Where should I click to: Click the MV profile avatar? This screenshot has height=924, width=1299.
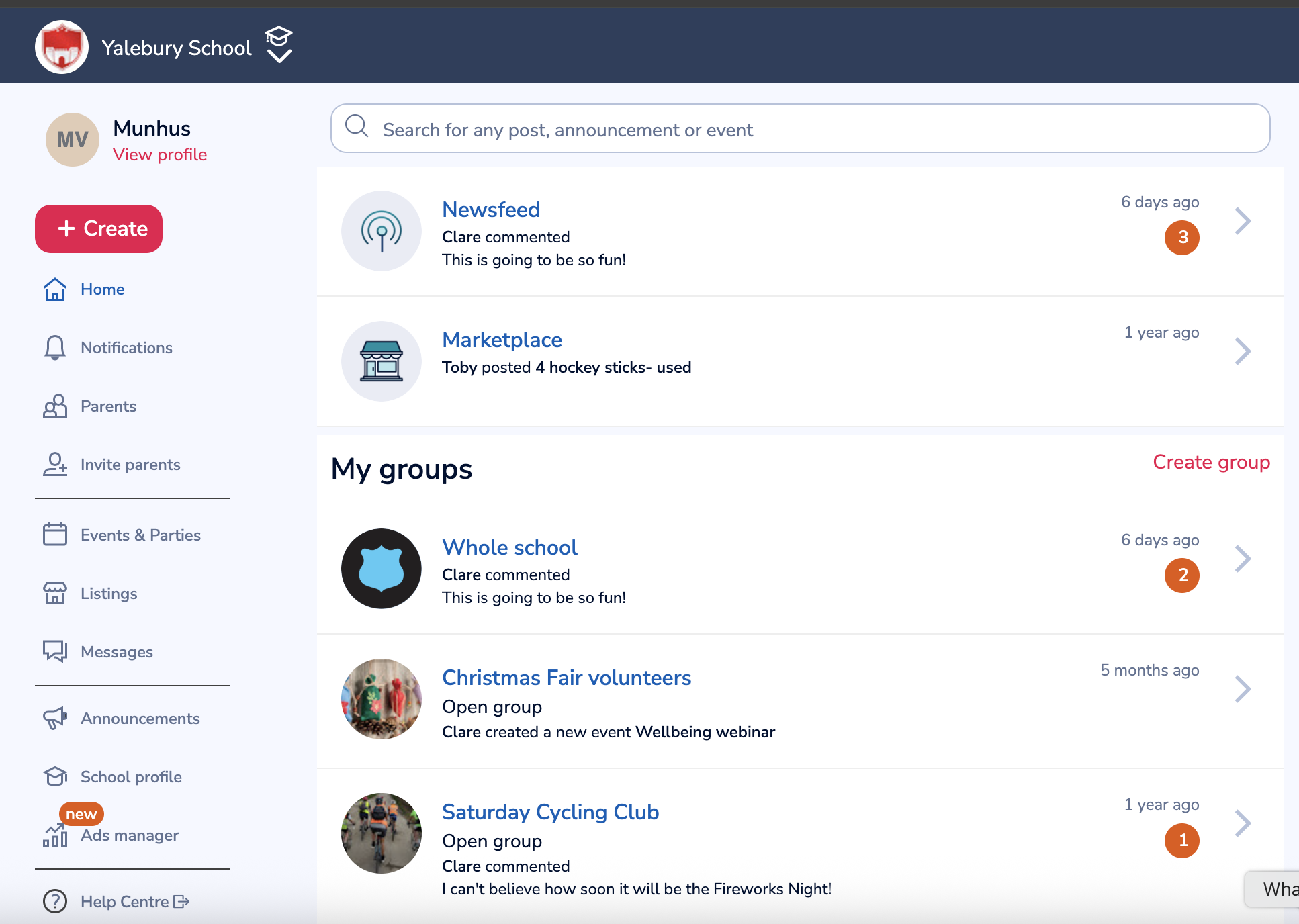pyautogui.click(x=73, y=140)
